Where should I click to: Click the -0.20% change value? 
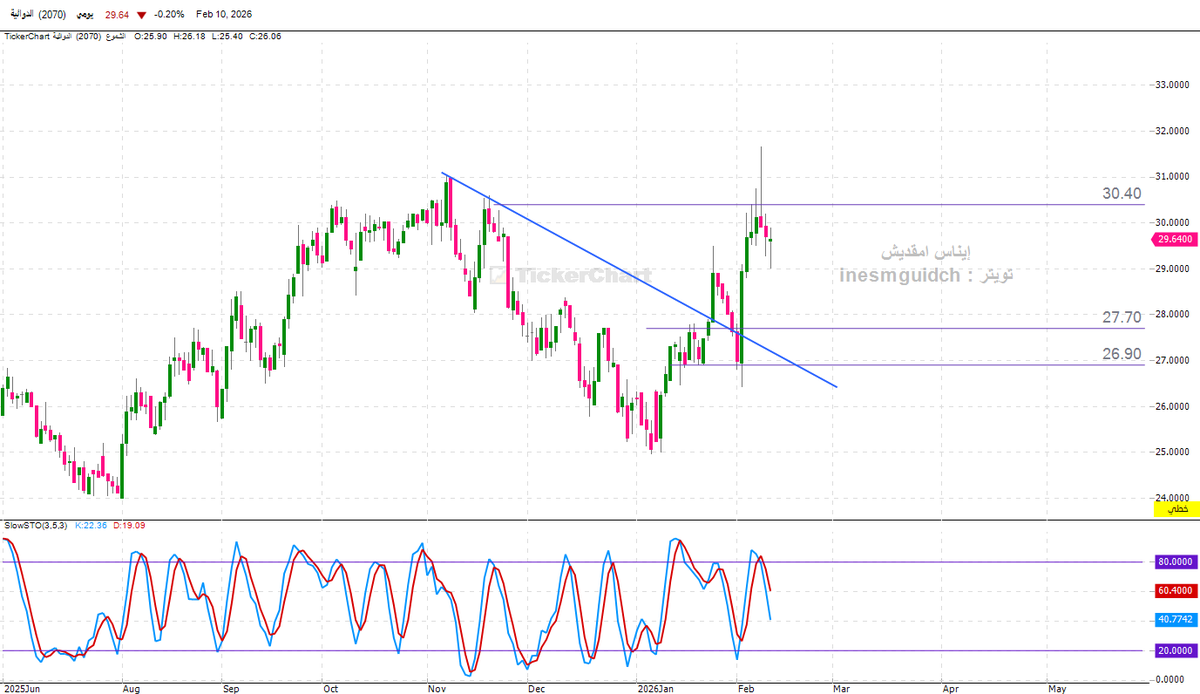tap(170, 15)
